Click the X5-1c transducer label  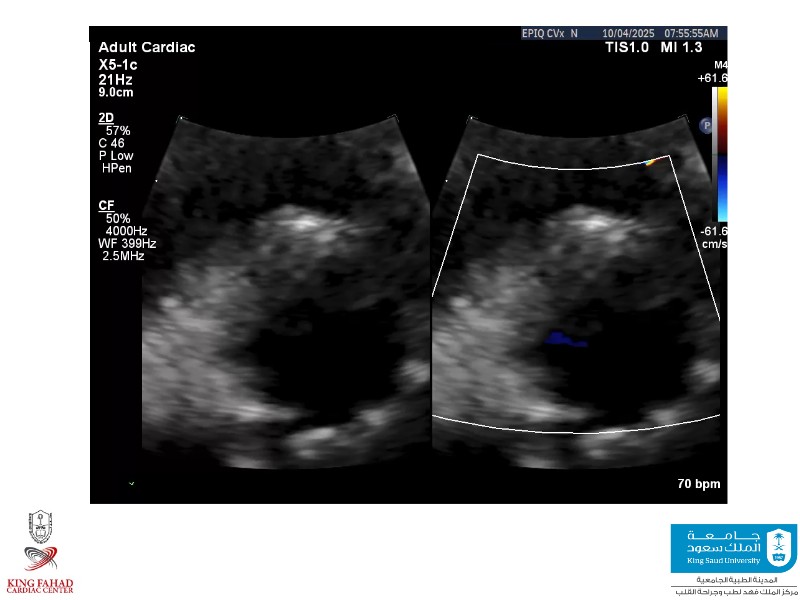[118, 64]
